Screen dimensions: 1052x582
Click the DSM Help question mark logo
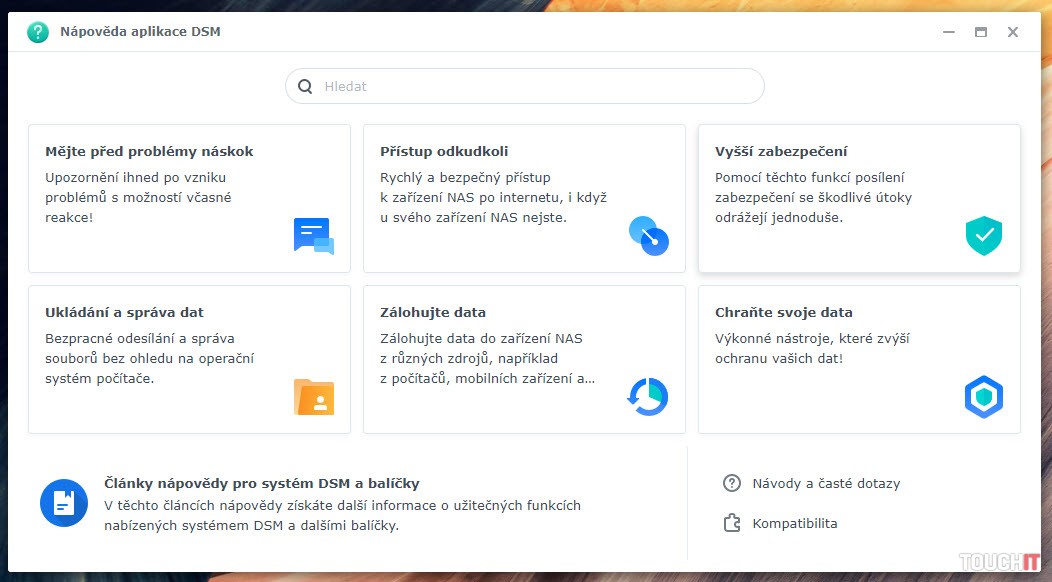pyautogui.click(x=38, y=32)
